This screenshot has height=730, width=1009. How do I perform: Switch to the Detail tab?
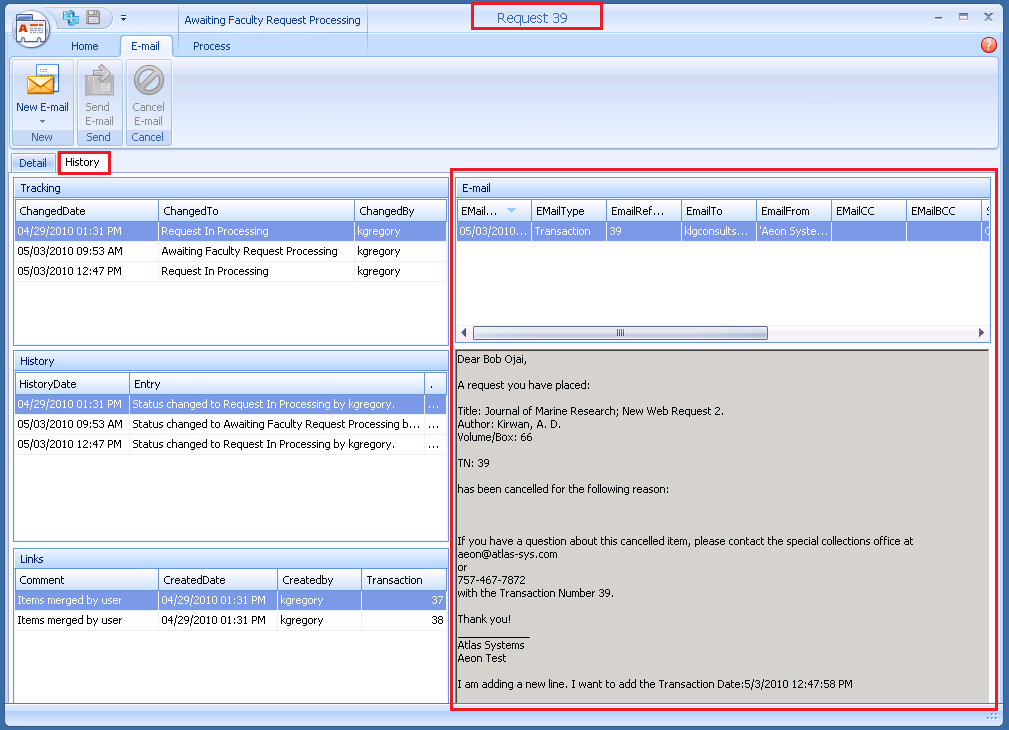tap(33, 162)
